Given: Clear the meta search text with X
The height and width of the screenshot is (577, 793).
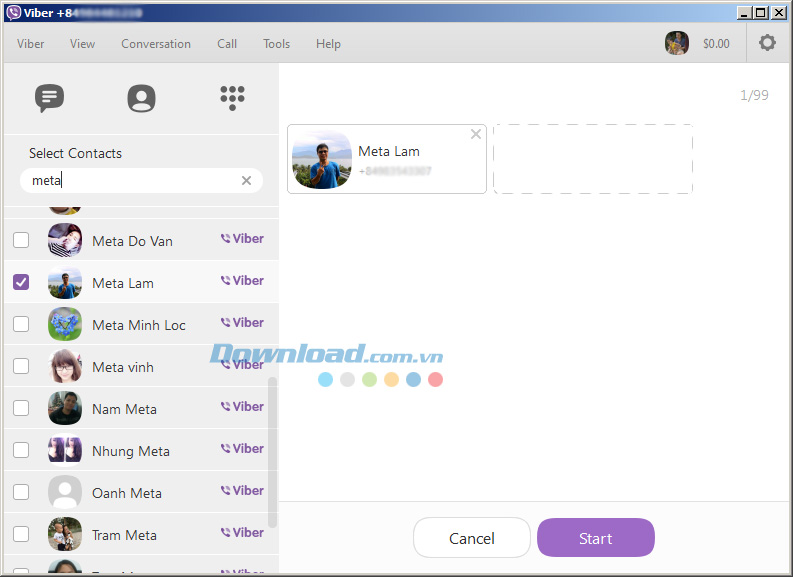Looking at the screenshot, I should (x=246, y=181).
